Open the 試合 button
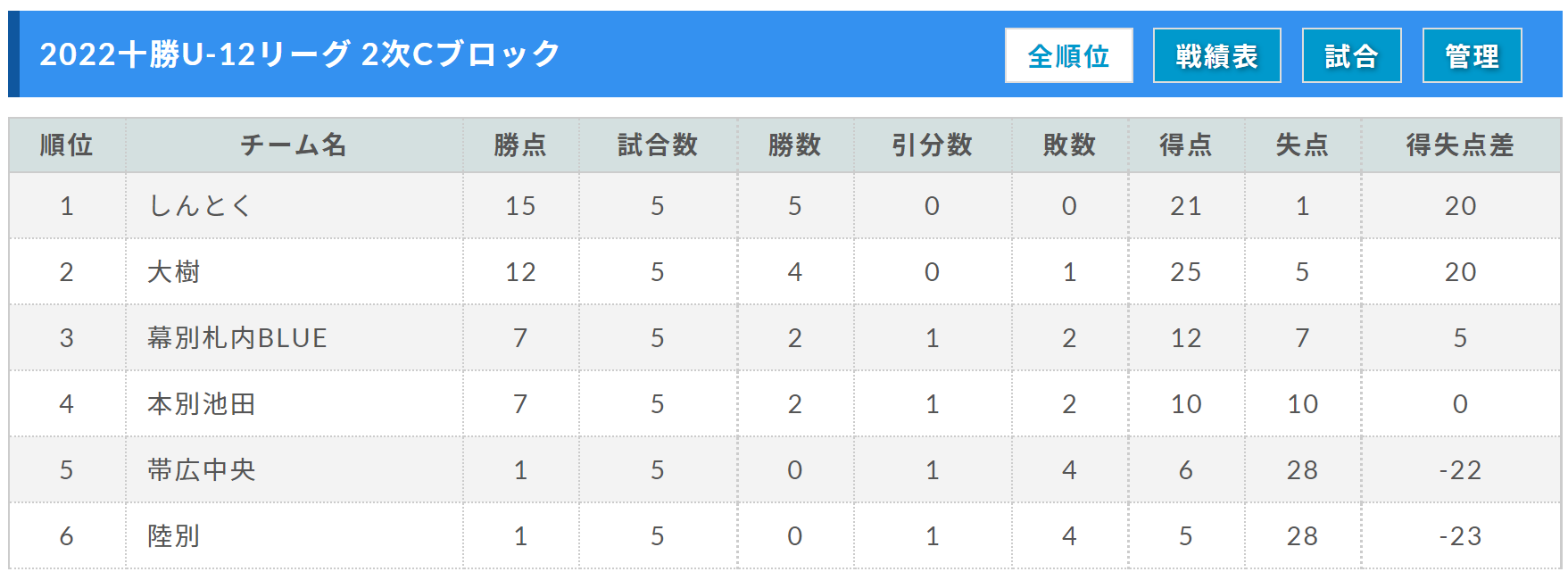Viewport: 1568px width, 580px height. [1351, 55]
